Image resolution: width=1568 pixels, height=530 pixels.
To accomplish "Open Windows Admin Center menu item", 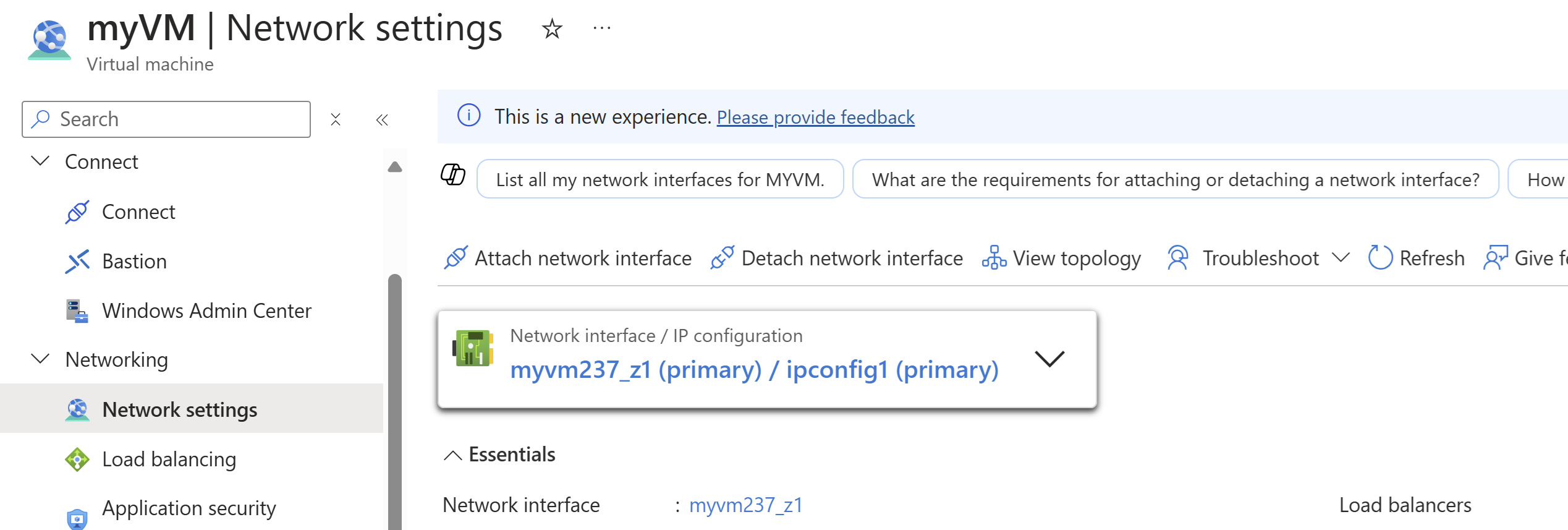I will click(206, 311).
